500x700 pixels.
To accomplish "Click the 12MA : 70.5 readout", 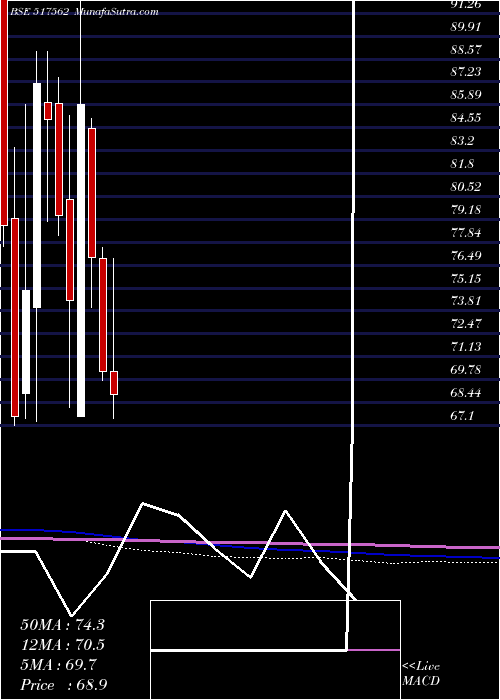I will point(62,645).
